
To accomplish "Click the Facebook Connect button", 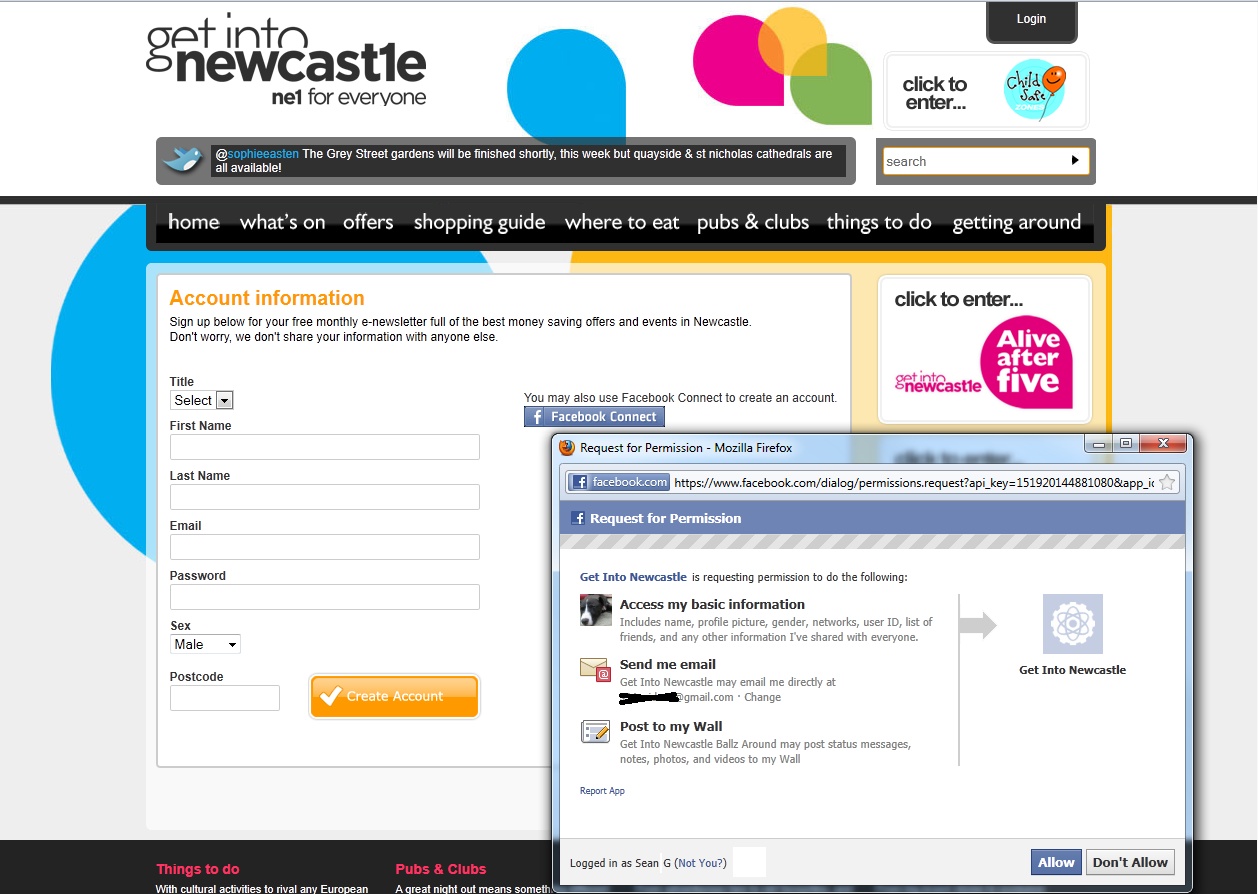I will (x=594, y=417).
